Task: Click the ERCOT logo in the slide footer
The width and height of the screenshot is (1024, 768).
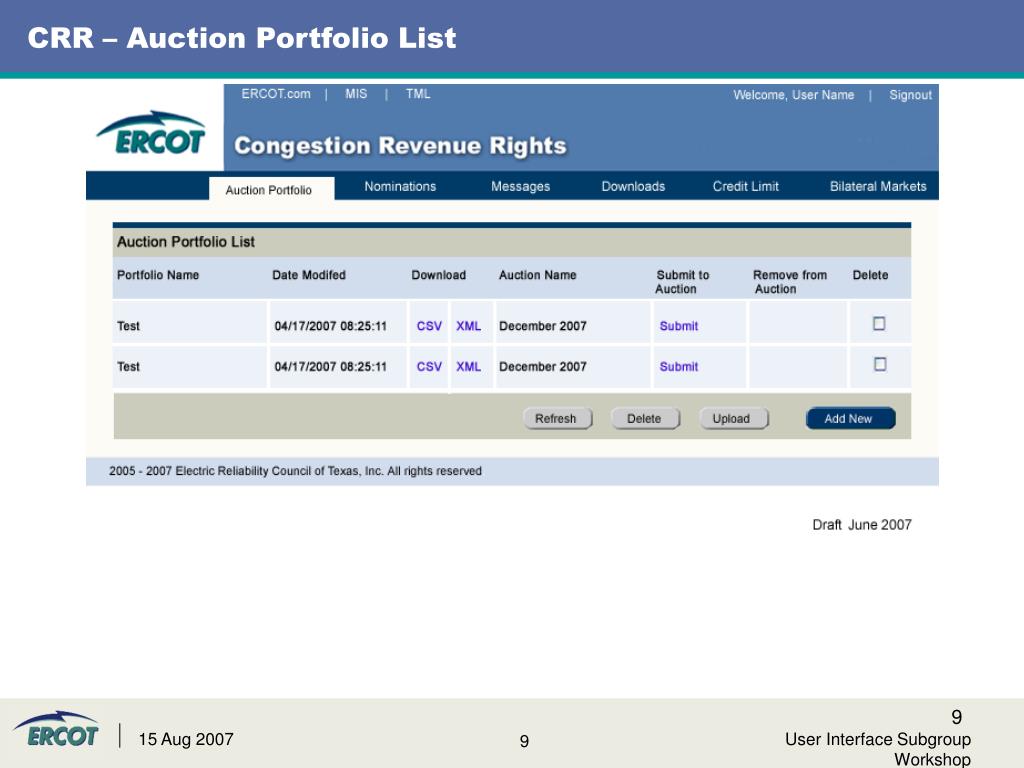Action: [x=56, y=729]
